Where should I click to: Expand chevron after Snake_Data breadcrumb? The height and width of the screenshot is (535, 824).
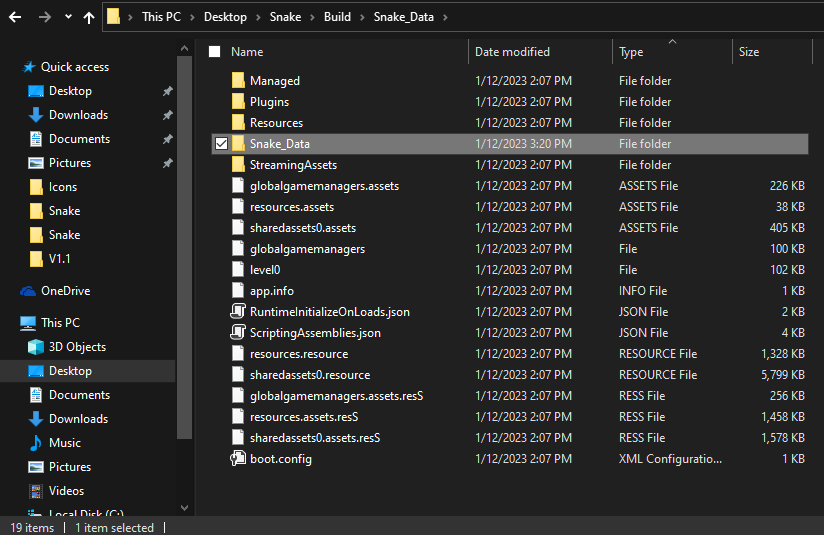pyautogui.click(x=446, y=17)
